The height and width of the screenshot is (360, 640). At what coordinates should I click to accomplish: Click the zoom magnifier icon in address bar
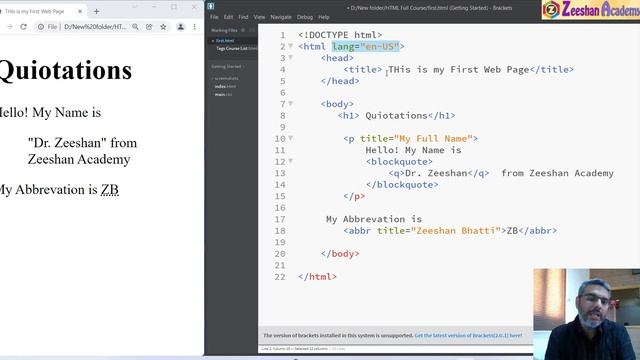click(135, 27)
